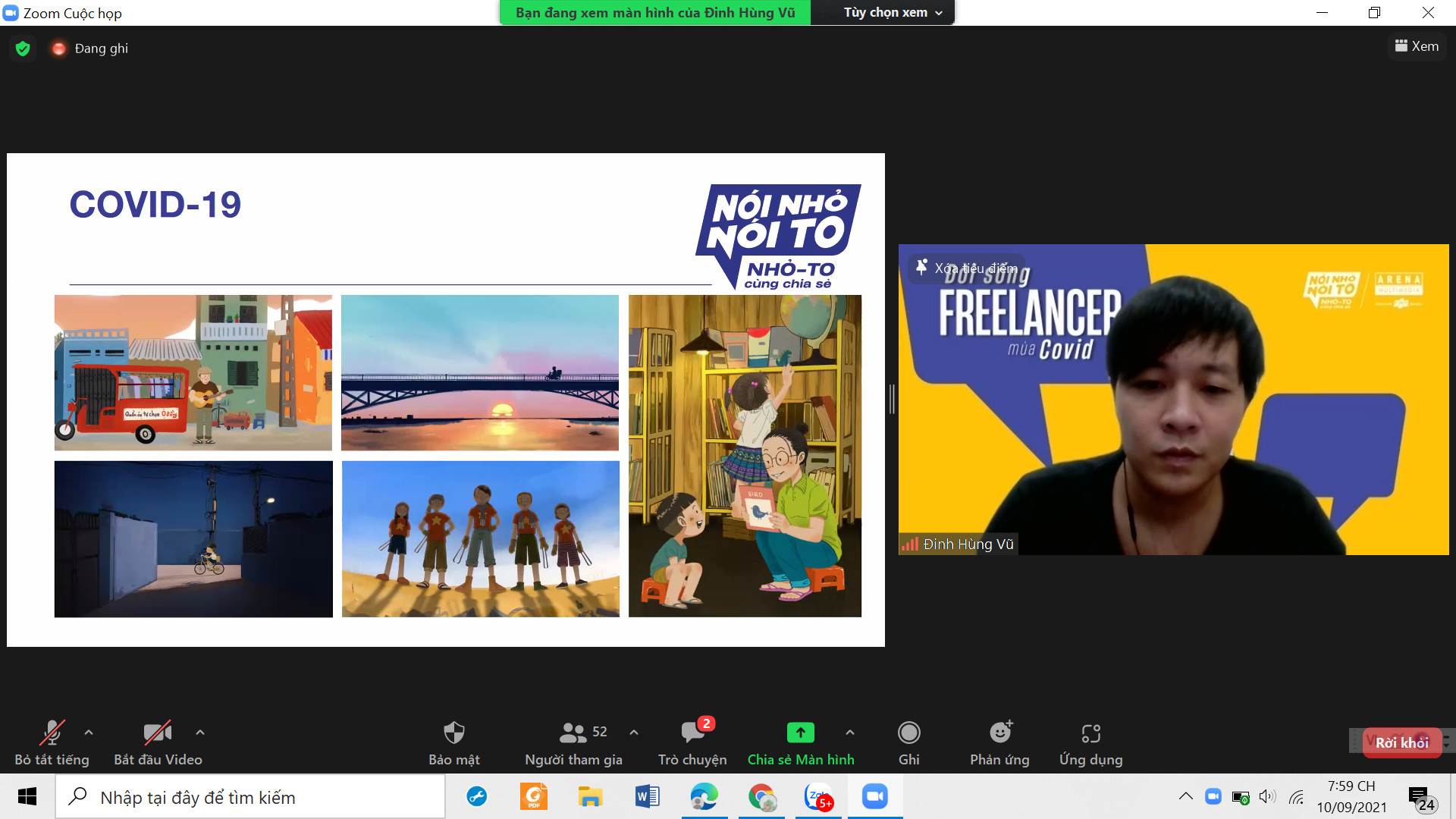
Task: Click the sunset bridge illustration
Action: [480, 372]
